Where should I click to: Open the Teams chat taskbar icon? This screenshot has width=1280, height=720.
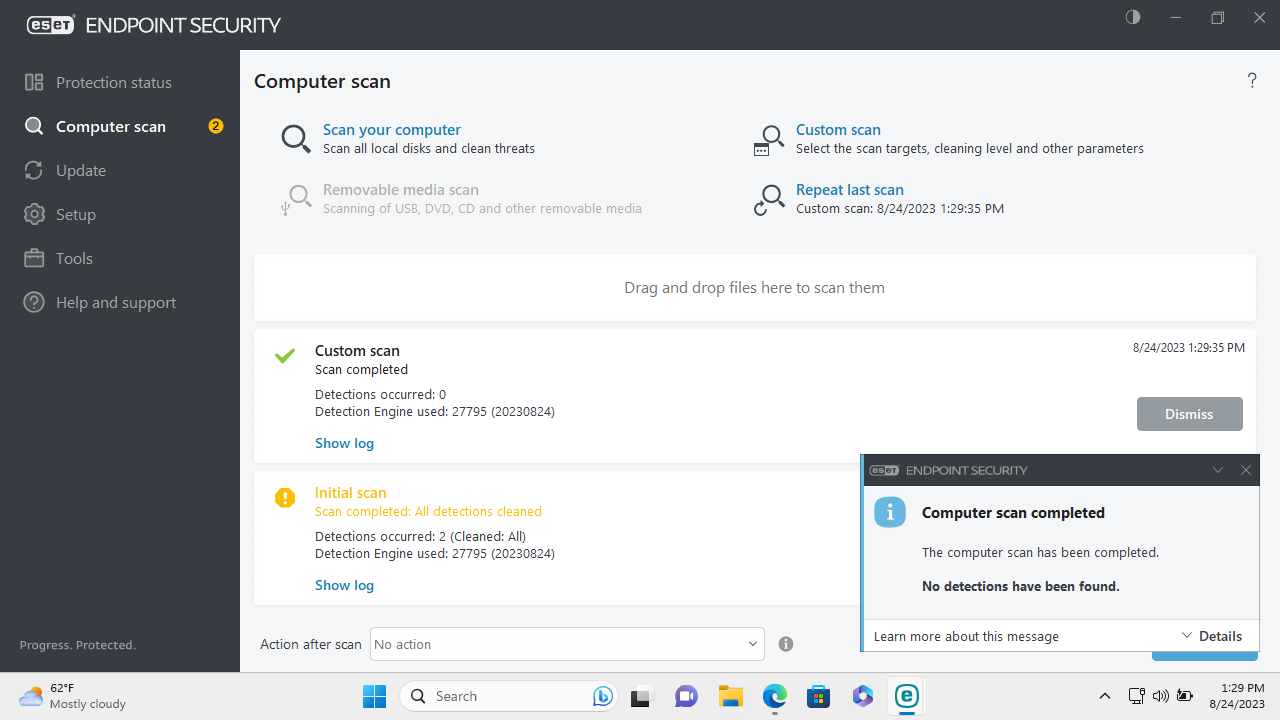686,696
